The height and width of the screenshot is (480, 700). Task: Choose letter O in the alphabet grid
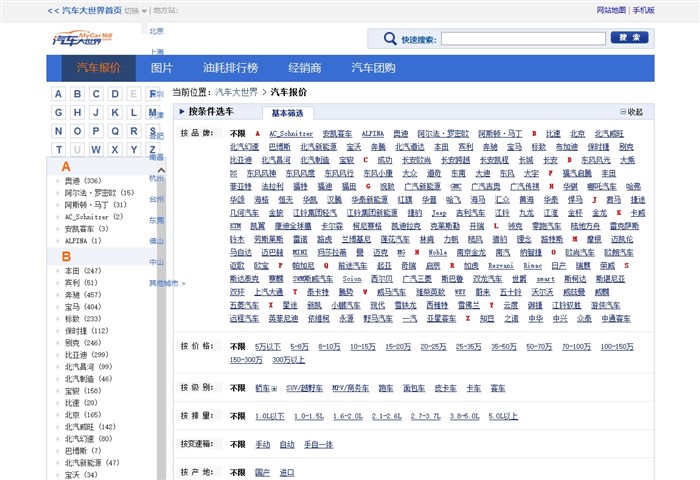click(x=77, y=131)
